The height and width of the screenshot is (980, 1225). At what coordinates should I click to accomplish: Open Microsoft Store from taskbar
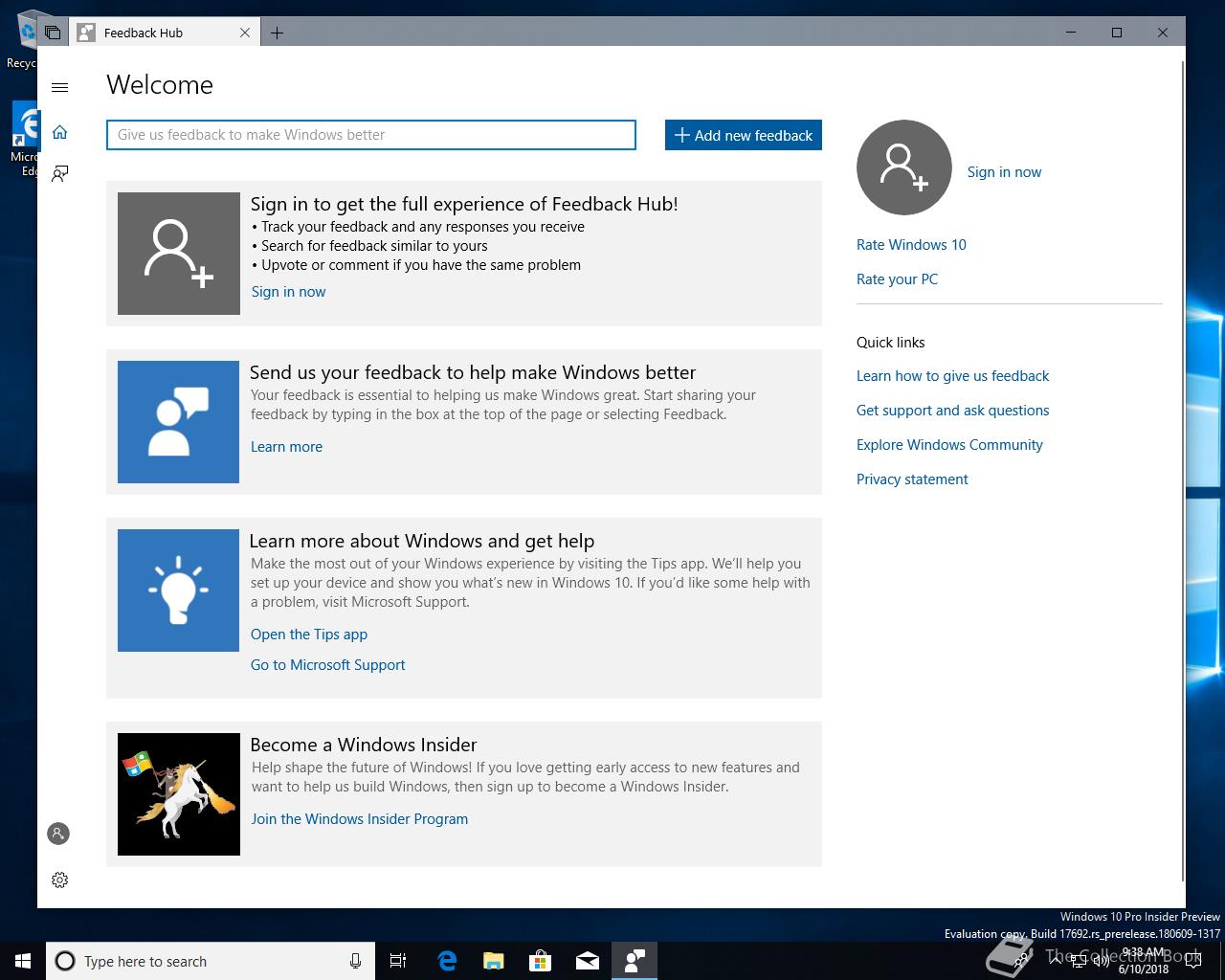pyautogui.click(x=541, y=961)
